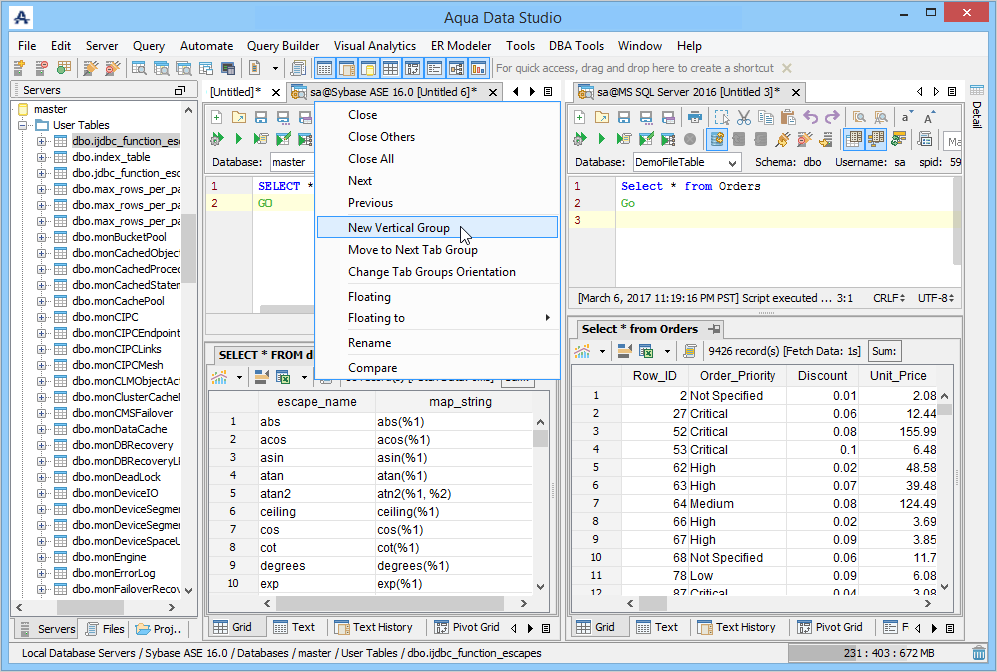Image resolution: width=997 pixels, height=672 pixels.
Task: Toggle the highlighted auto-commit button in SQL Server toolbar
Action: (717, 139)
